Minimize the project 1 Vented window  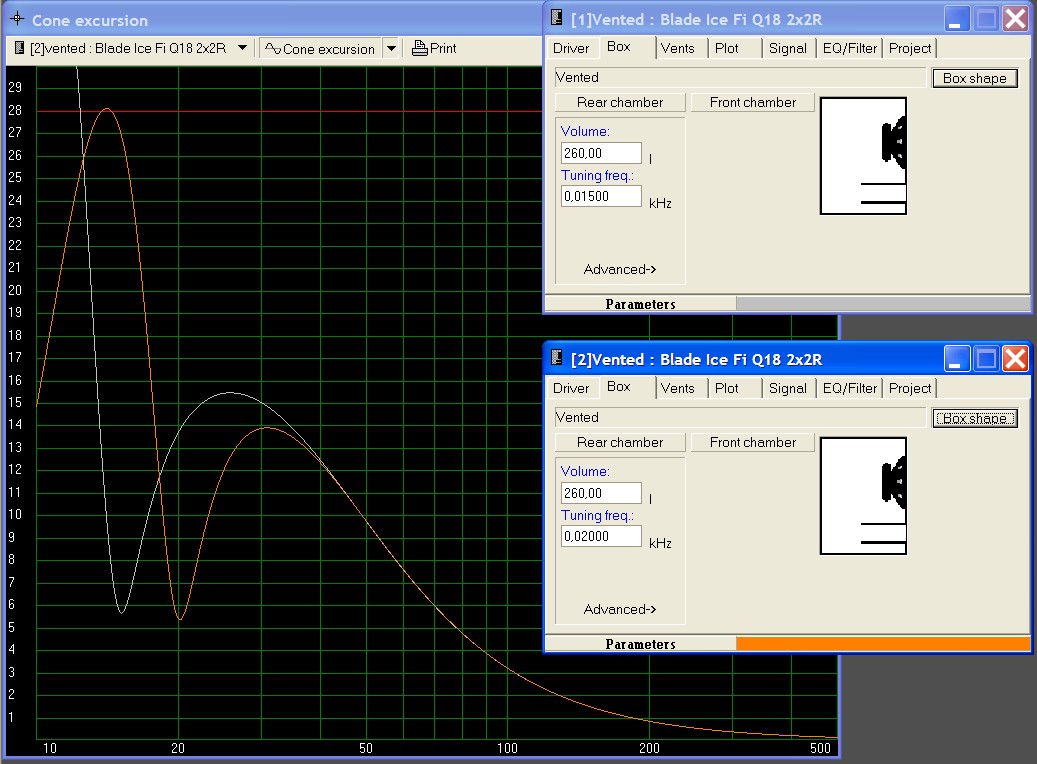click(959, 18)
